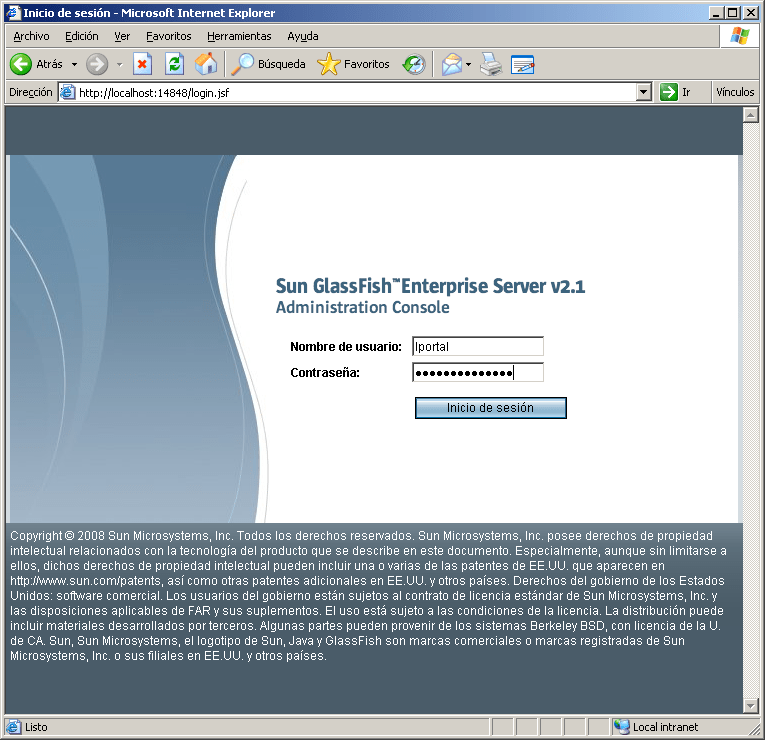Viewport: 765px width, 740px height.
Task: Open the Atrás history dropdown arrow
Action: tap(74, 64)
